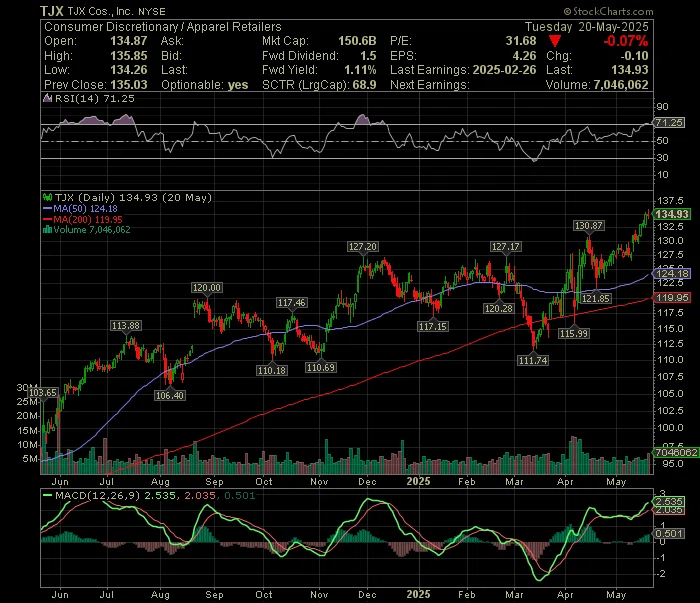
Task: Click the Prev Close value 135.03
Action: tap(129, 85)
